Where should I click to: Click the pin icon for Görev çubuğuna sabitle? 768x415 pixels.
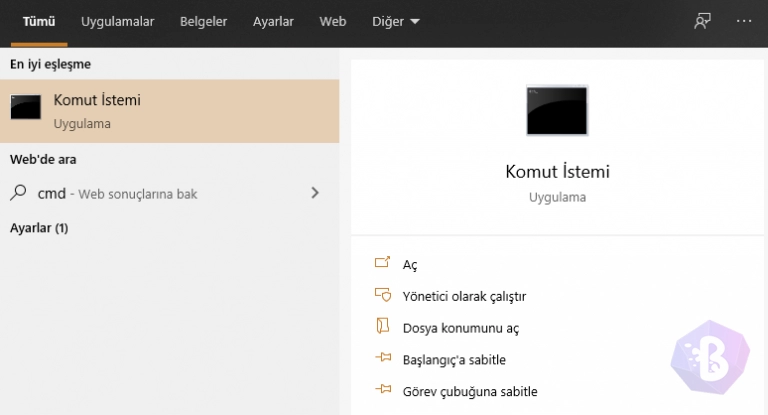click(x=381, y=390)
